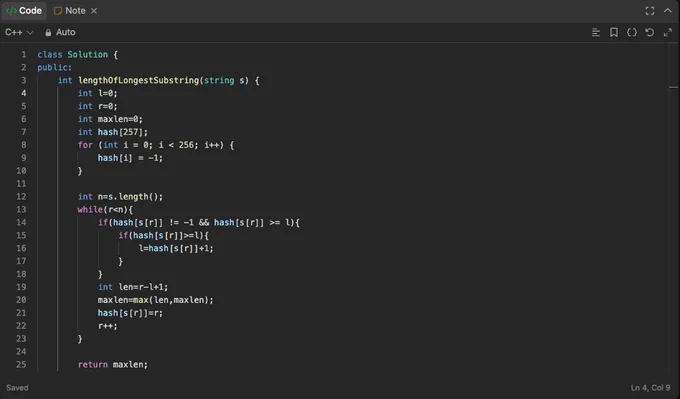This screenshot has height=399, width=680.
Task: Click the green code icon on Code tab
Action: click(11, 10)
